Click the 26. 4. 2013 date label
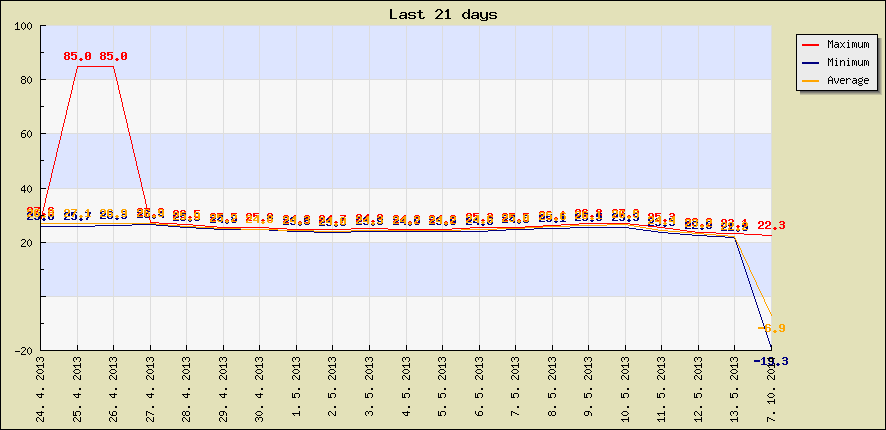The height and width of the screenshot is (430, 886). pyautogui.click(x=114, y=390)
